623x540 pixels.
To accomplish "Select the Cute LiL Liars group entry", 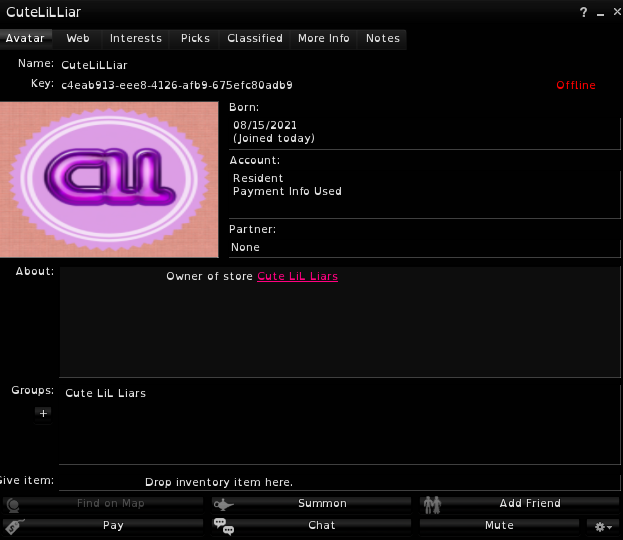I will [x=105, y=393].
